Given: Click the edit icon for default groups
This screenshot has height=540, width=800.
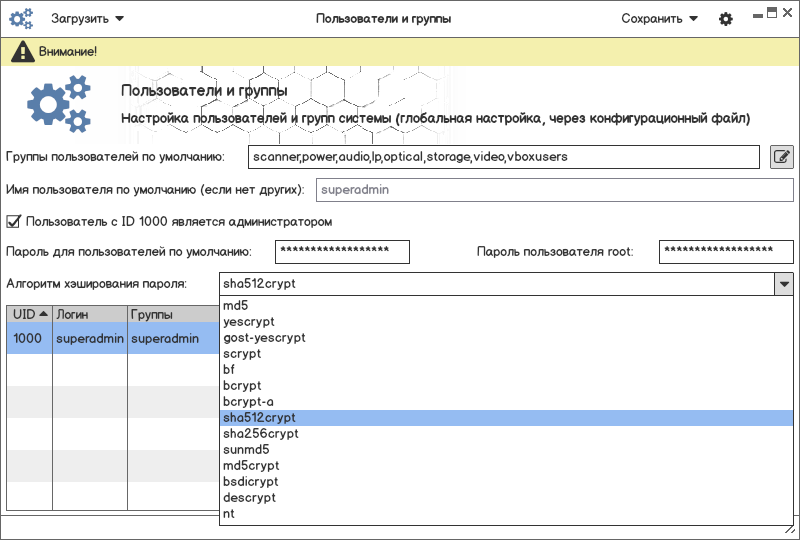Looking at the screenshot, I should tap(781, 157).
